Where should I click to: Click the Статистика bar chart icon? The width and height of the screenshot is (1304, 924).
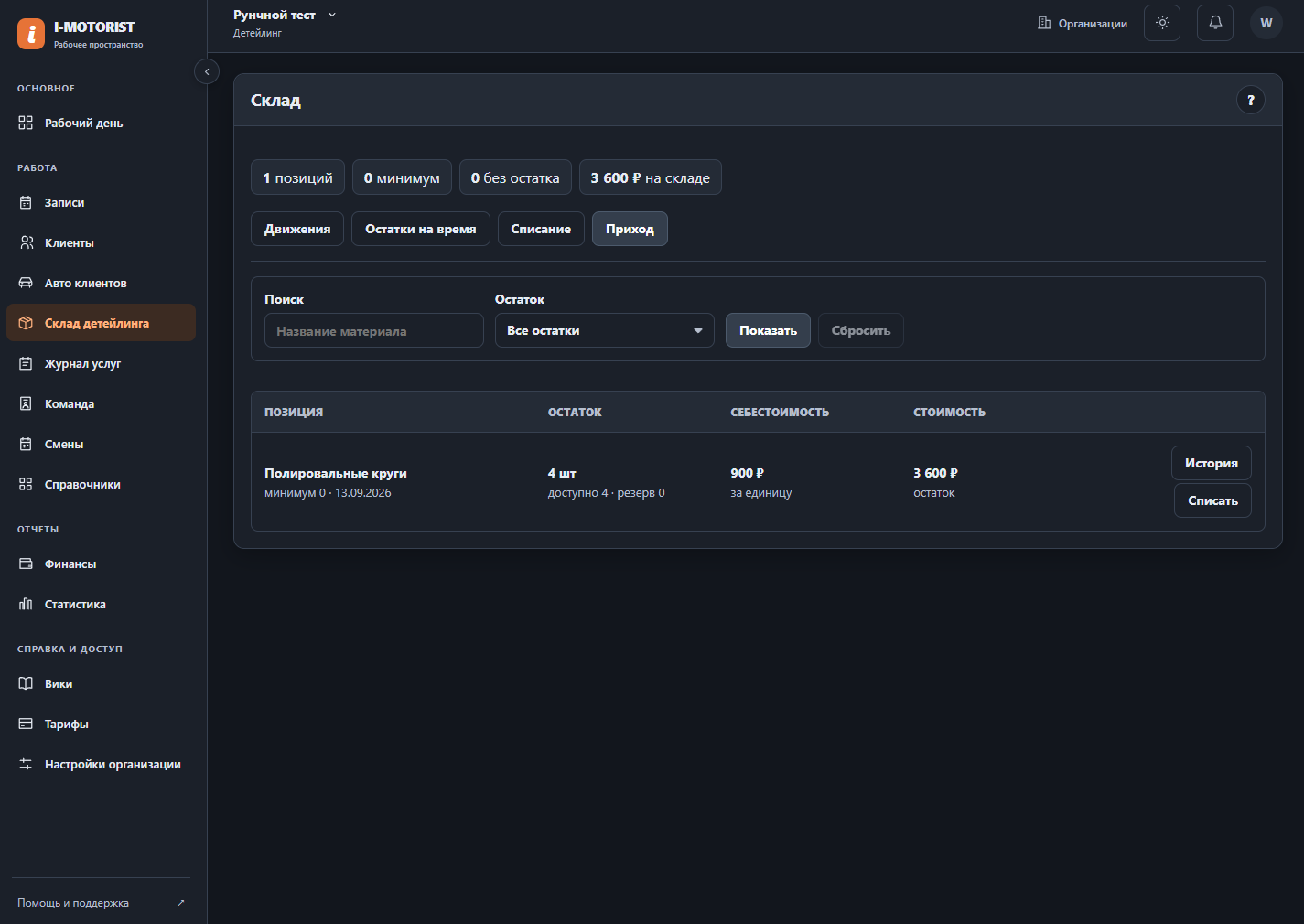[26, 604]
